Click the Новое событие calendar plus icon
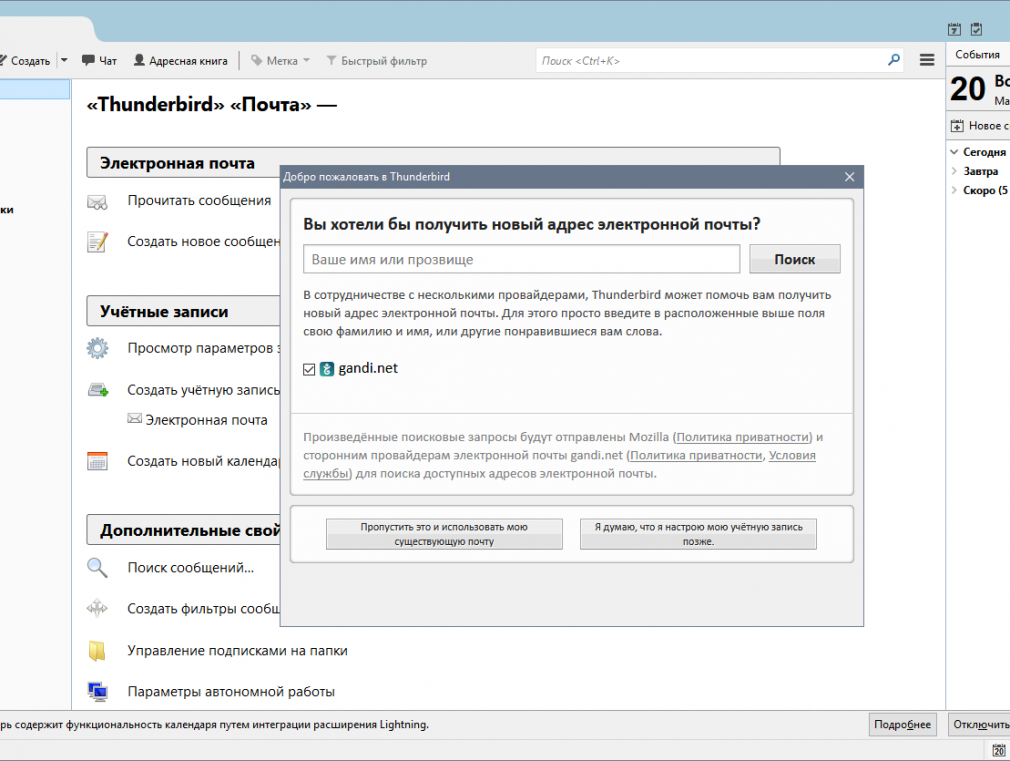This screenshot has width=1010, height=761. point(957,126)
